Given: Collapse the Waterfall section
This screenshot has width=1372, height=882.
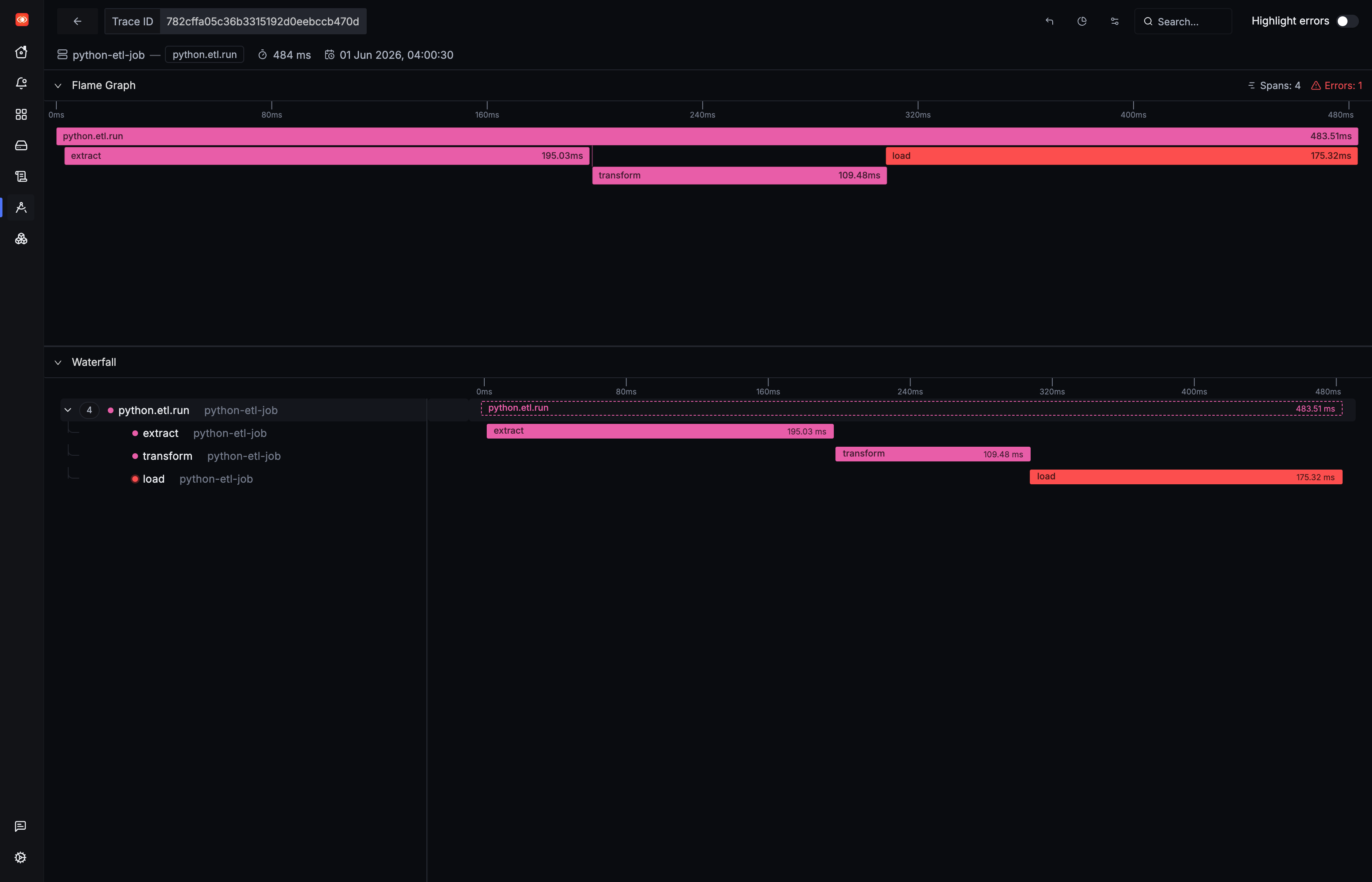Looking at the screenshot, I should pos(58,363).
